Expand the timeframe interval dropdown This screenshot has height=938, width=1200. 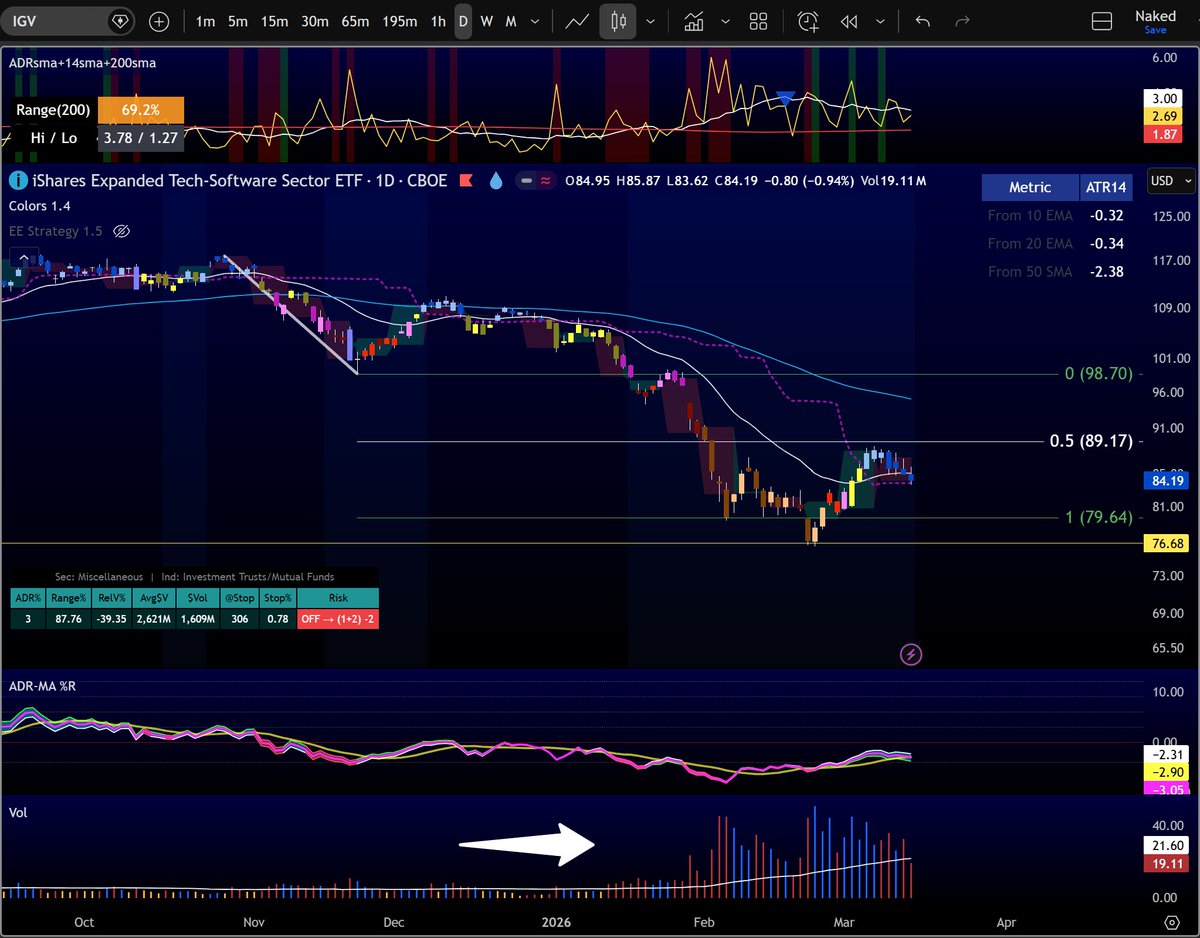tap(534, 21)
